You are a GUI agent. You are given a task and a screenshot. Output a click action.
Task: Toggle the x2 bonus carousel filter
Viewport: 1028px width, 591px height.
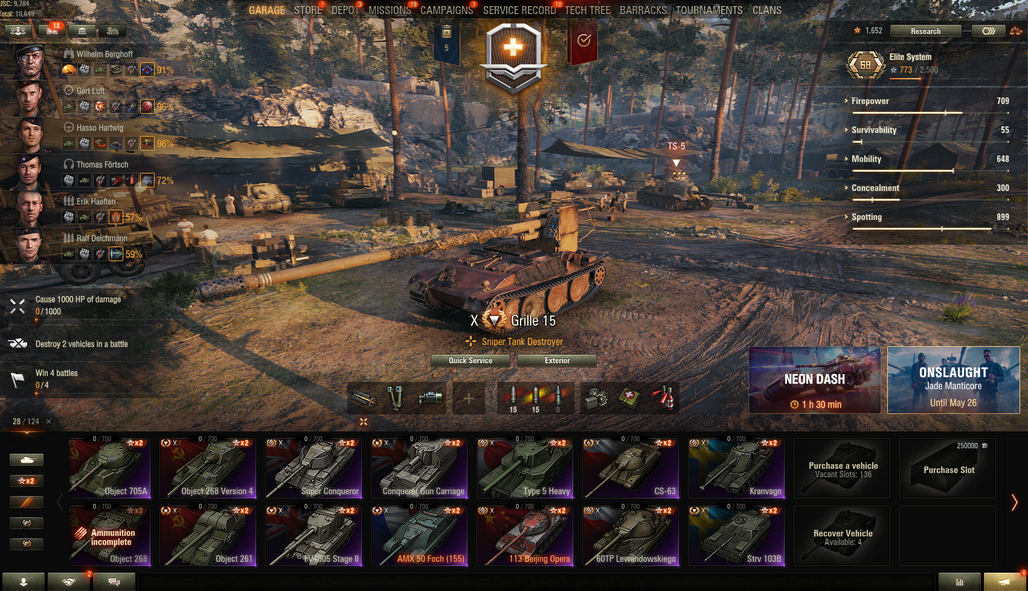tap(27, 481)
